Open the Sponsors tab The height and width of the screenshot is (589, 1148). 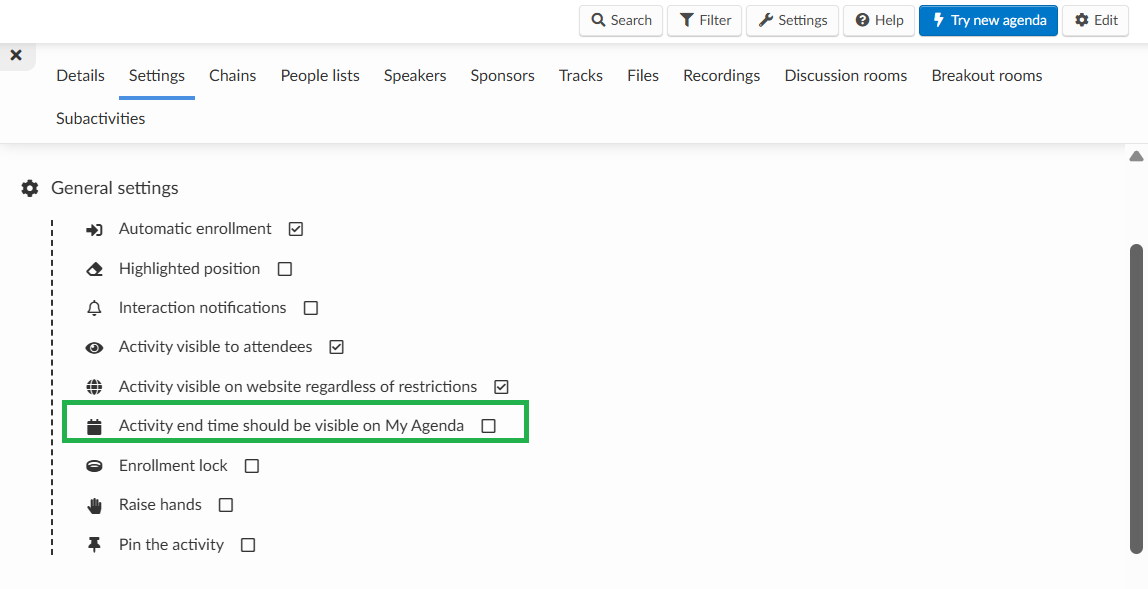[x=502, y=75]
